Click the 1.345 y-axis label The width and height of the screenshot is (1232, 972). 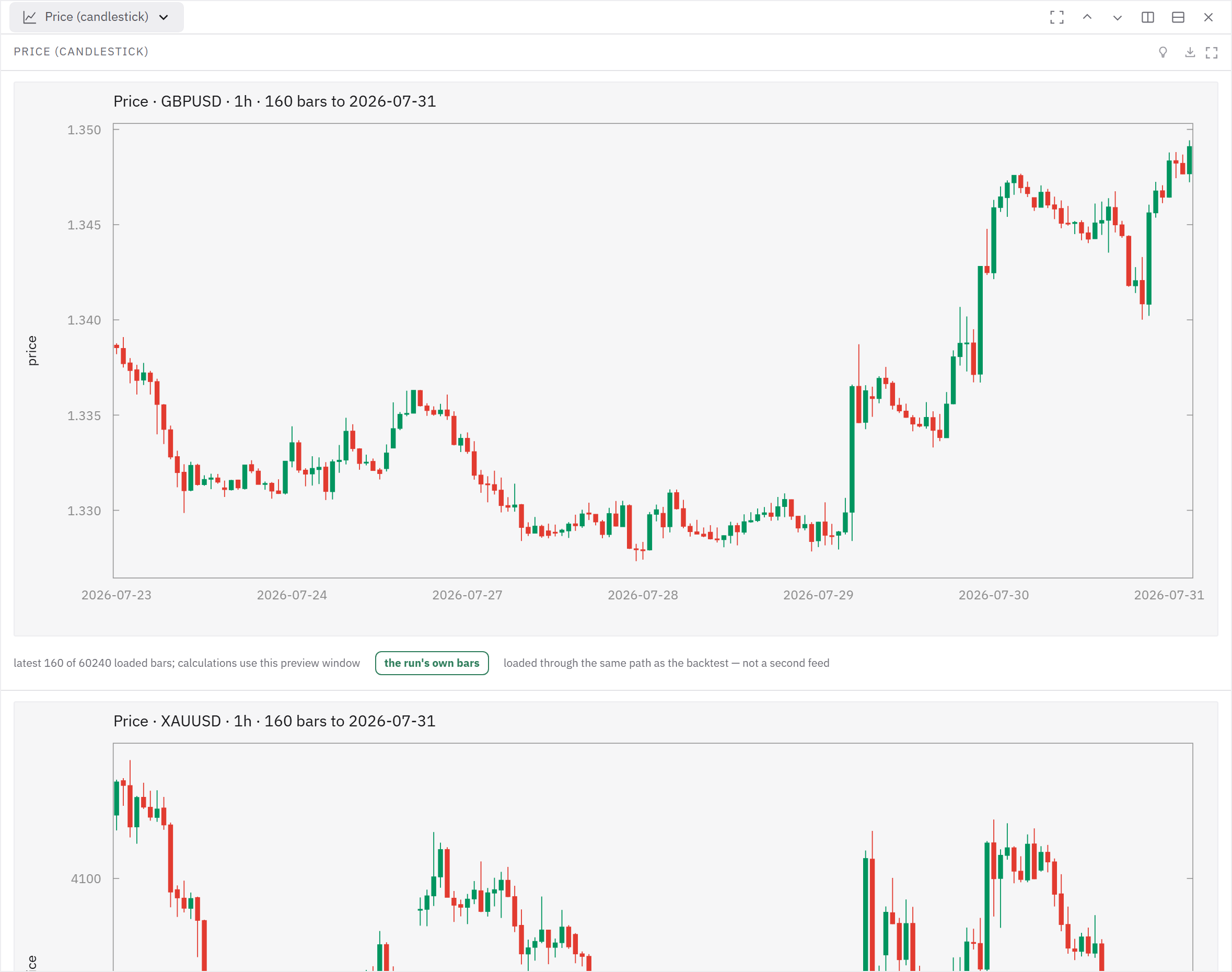click(x=84, y=225)
